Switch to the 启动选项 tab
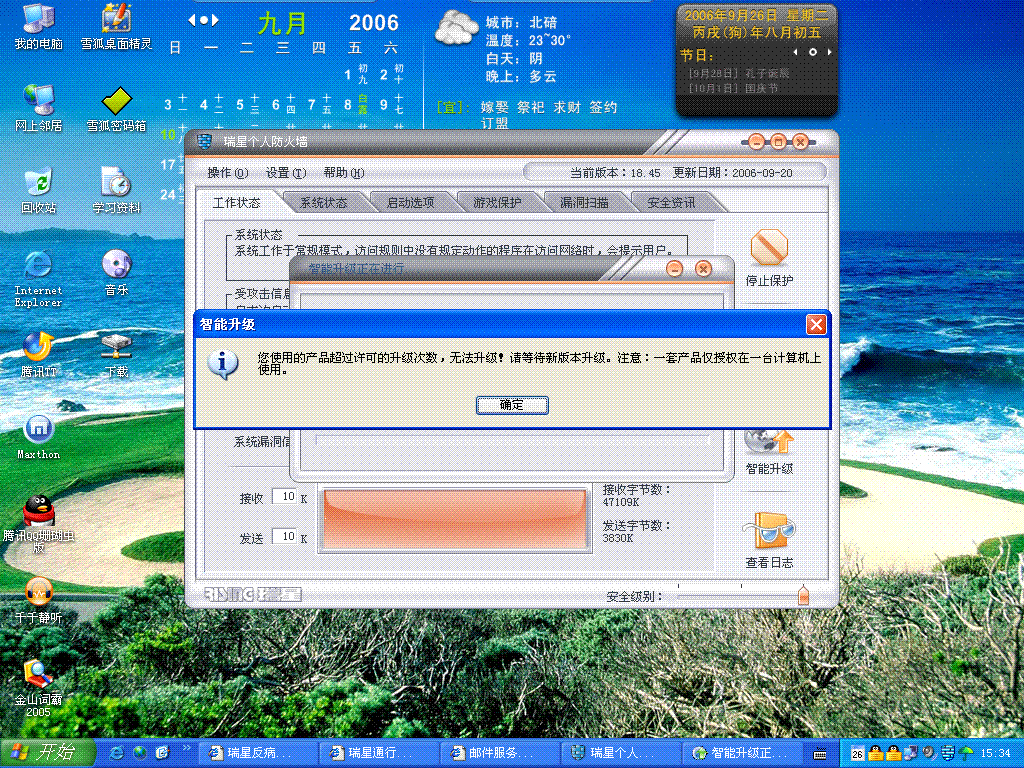The width and height of the screenshot is (1024, 768). click(410, 202)
